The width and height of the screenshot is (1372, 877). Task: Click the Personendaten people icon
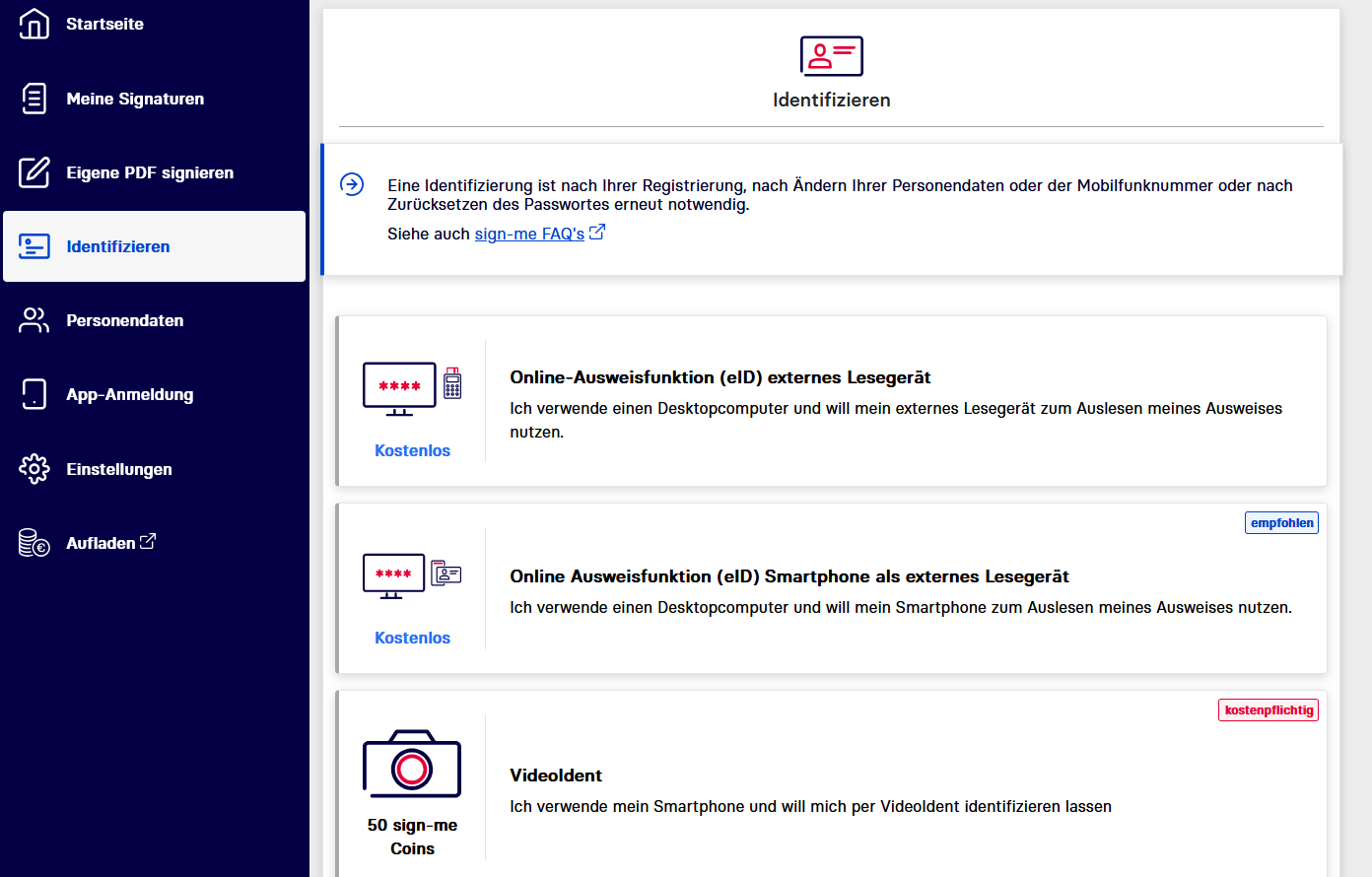click(x=34, y=320)
